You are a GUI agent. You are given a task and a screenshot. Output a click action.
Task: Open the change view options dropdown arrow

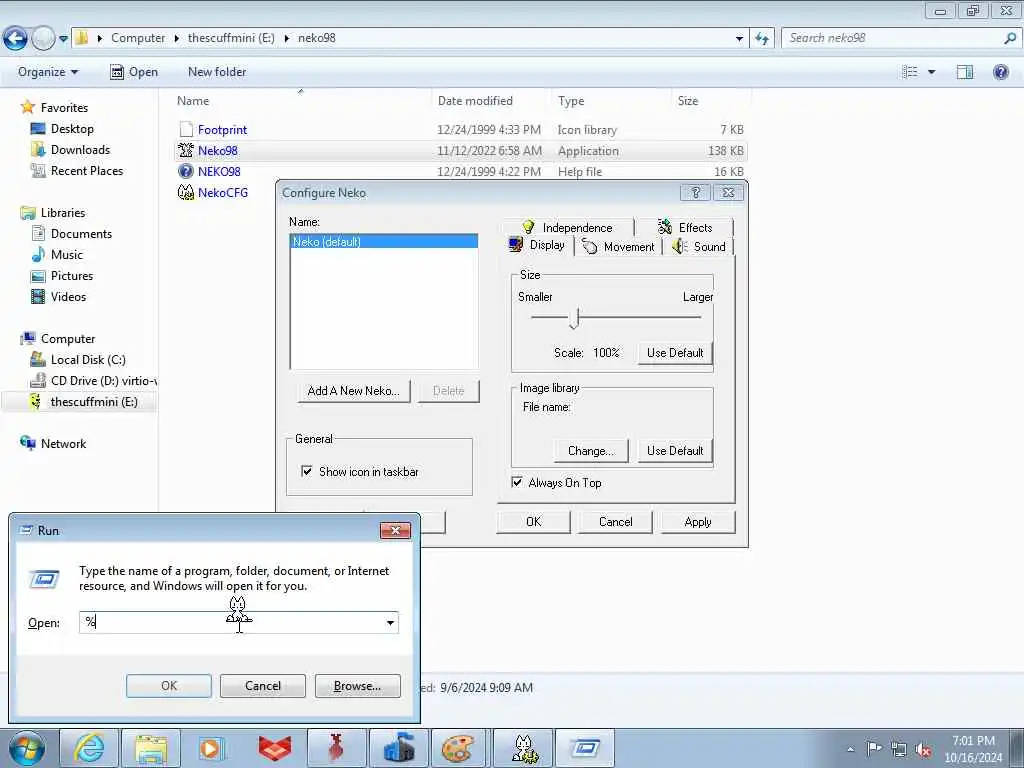932,72
